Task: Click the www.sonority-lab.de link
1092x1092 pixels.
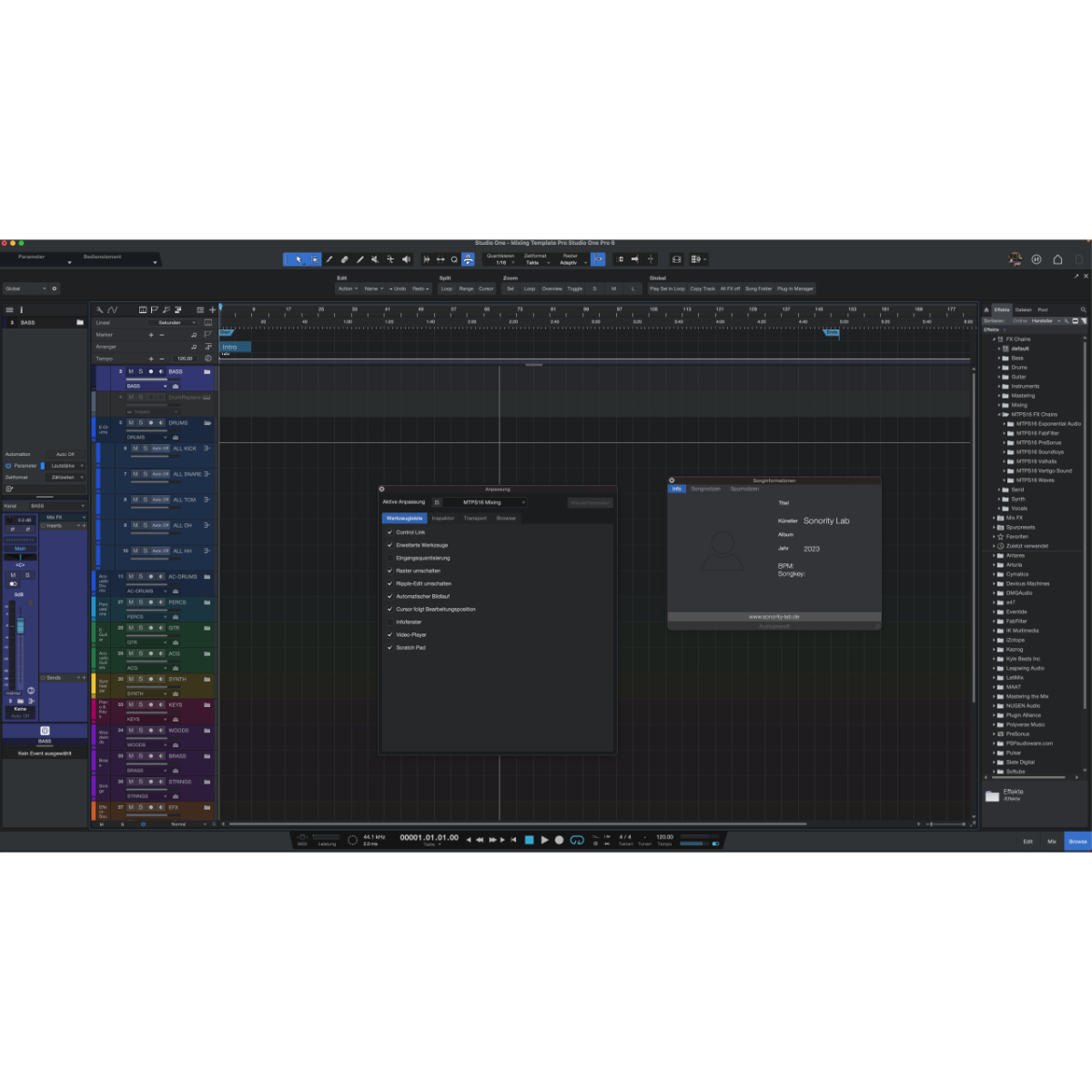Action: click(774, 616)
